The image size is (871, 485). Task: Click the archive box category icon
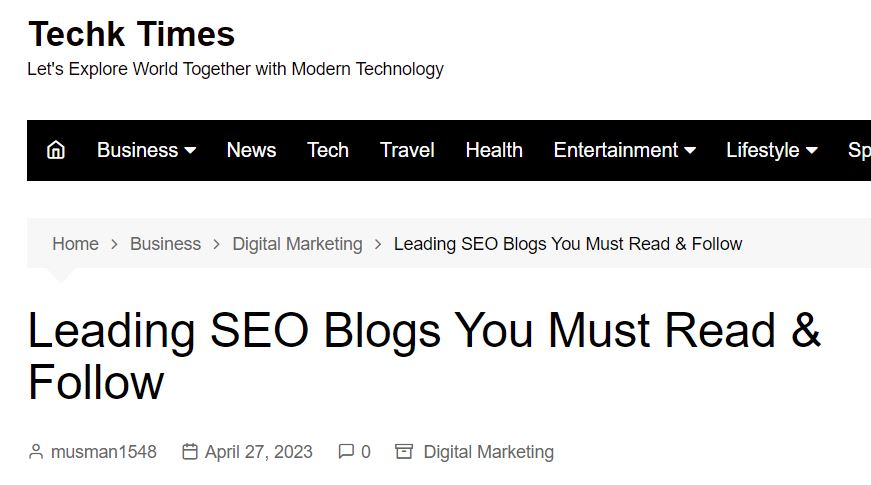click(404, 451)
